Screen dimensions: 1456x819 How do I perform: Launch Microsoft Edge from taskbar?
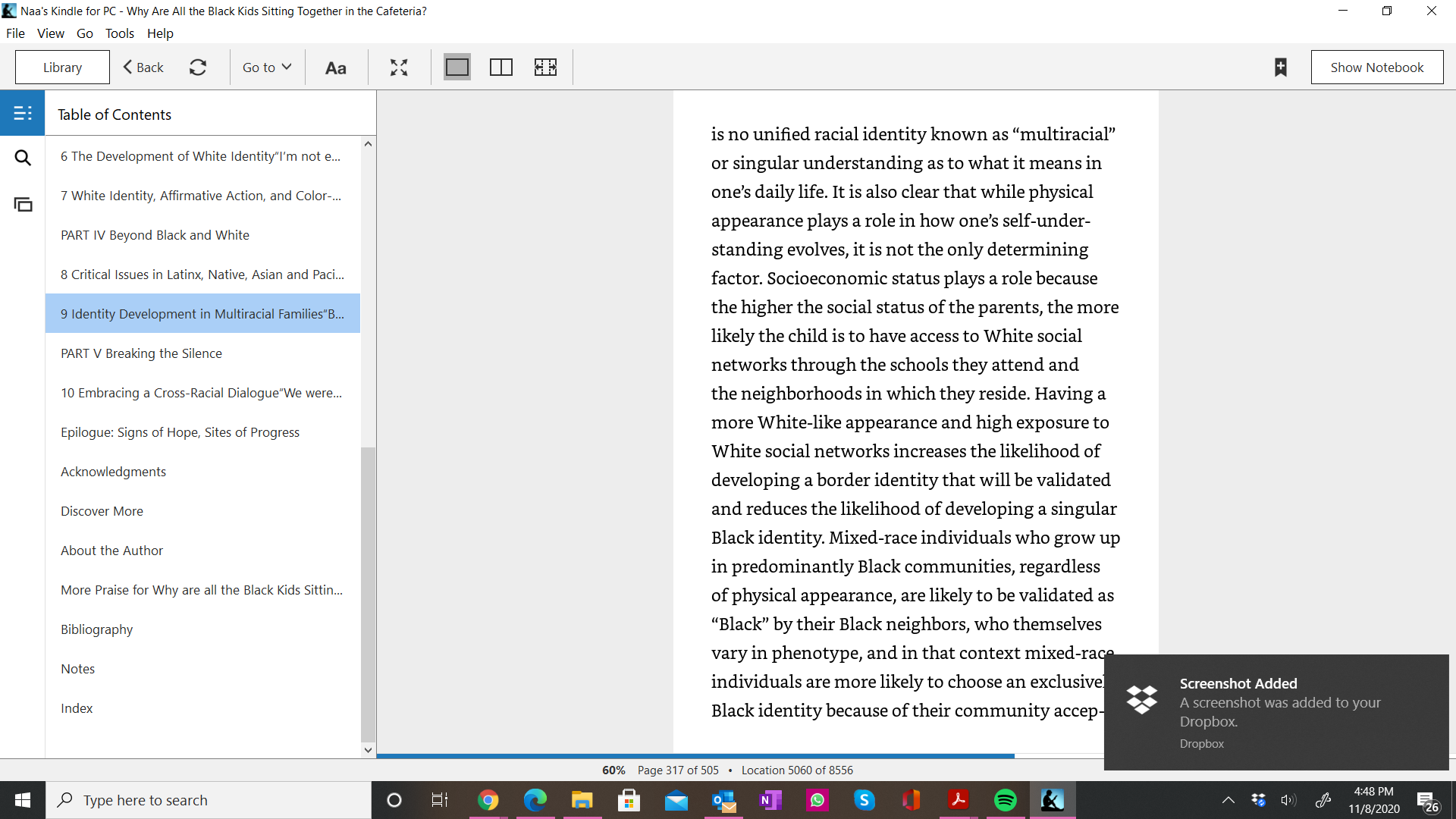[535, 800]
